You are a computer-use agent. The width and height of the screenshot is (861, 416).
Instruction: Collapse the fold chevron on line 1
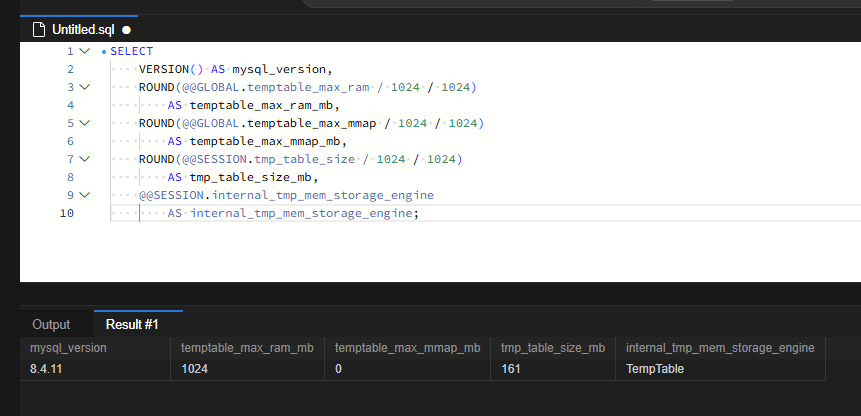[84, 51]
